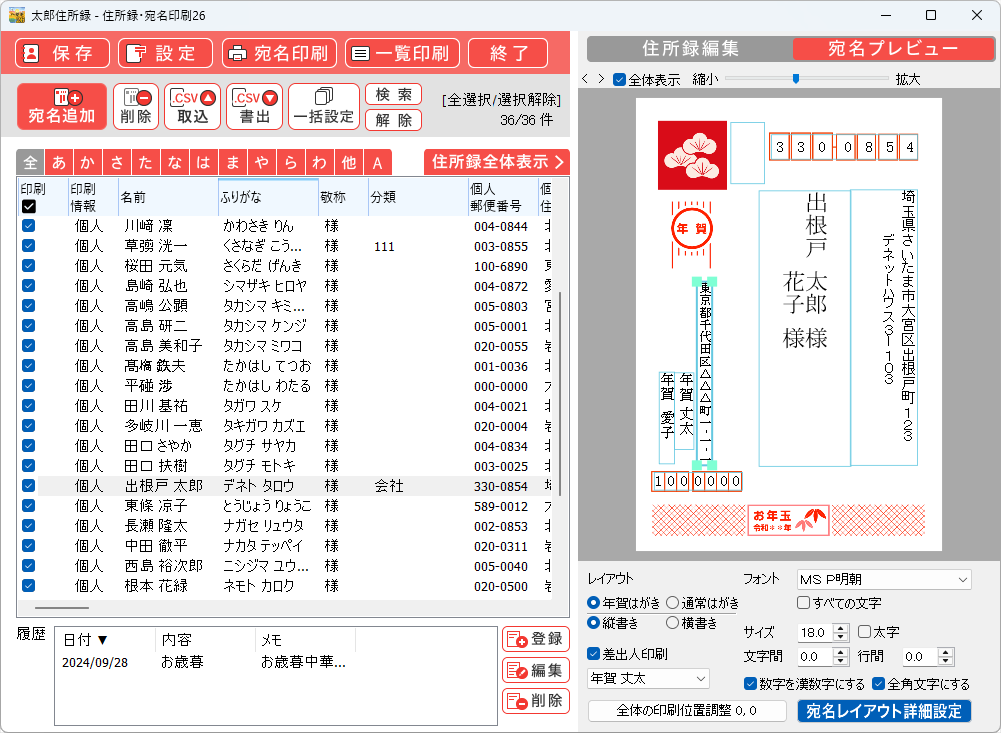Viewport: 1001px width, 733px height.
Task: Expand the sender dropdown 年賀 丈太
Action: coord(648,679)
